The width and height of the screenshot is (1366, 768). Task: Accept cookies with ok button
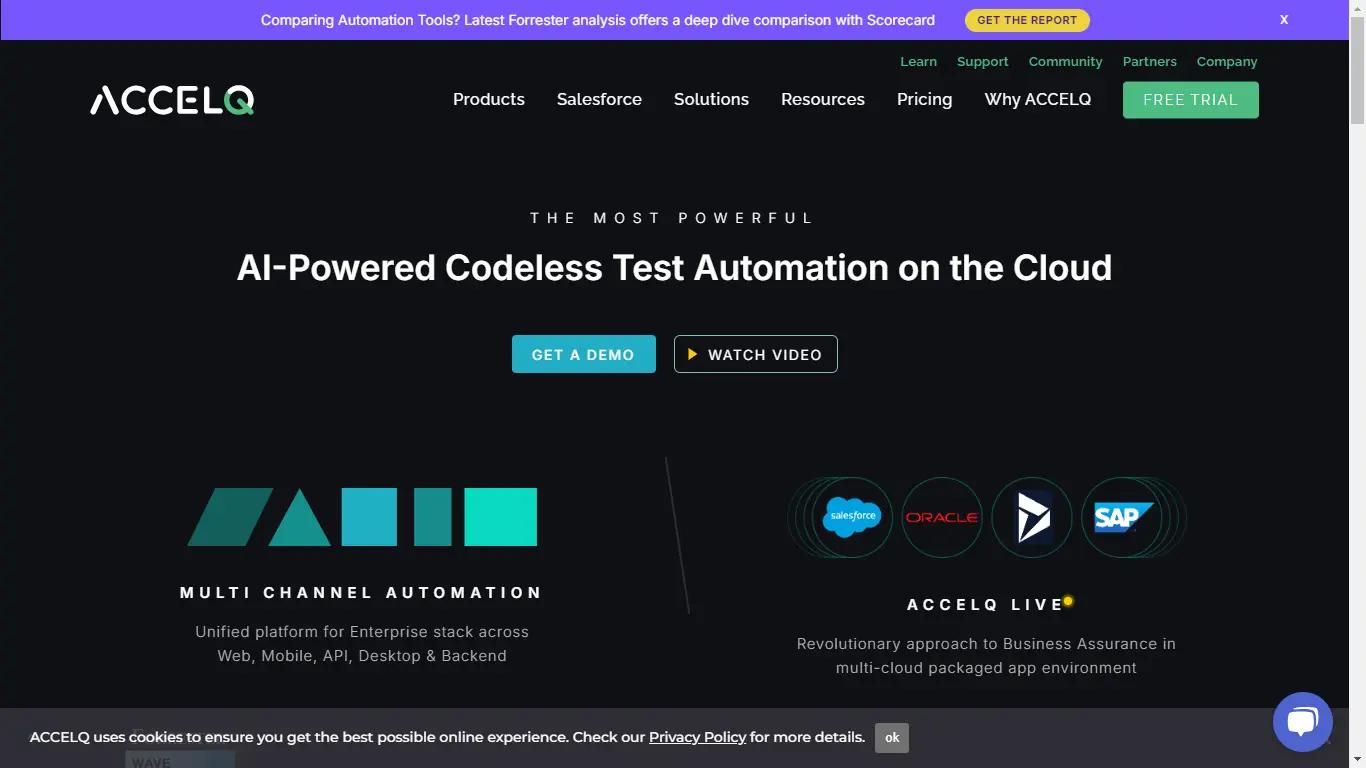(892, 737)
